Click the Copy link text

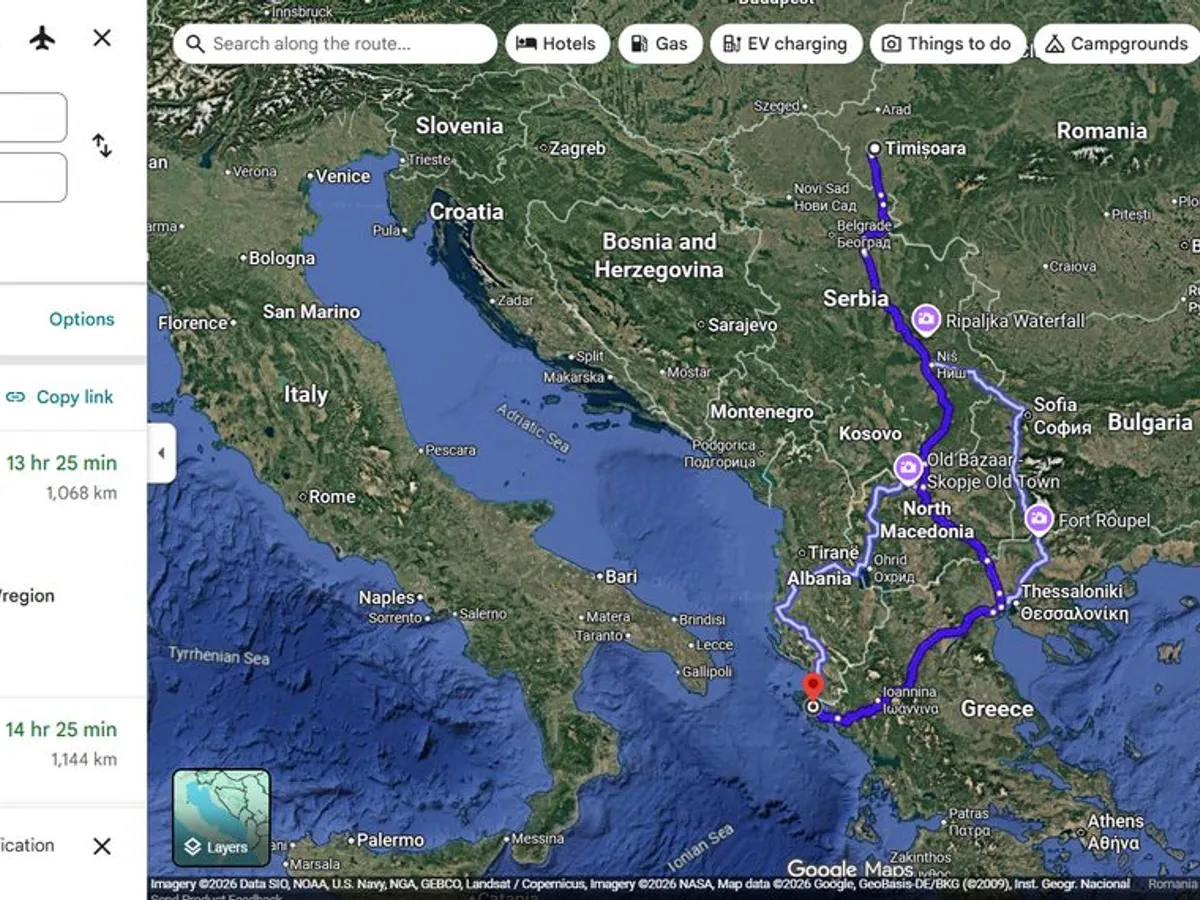point(74,397)
